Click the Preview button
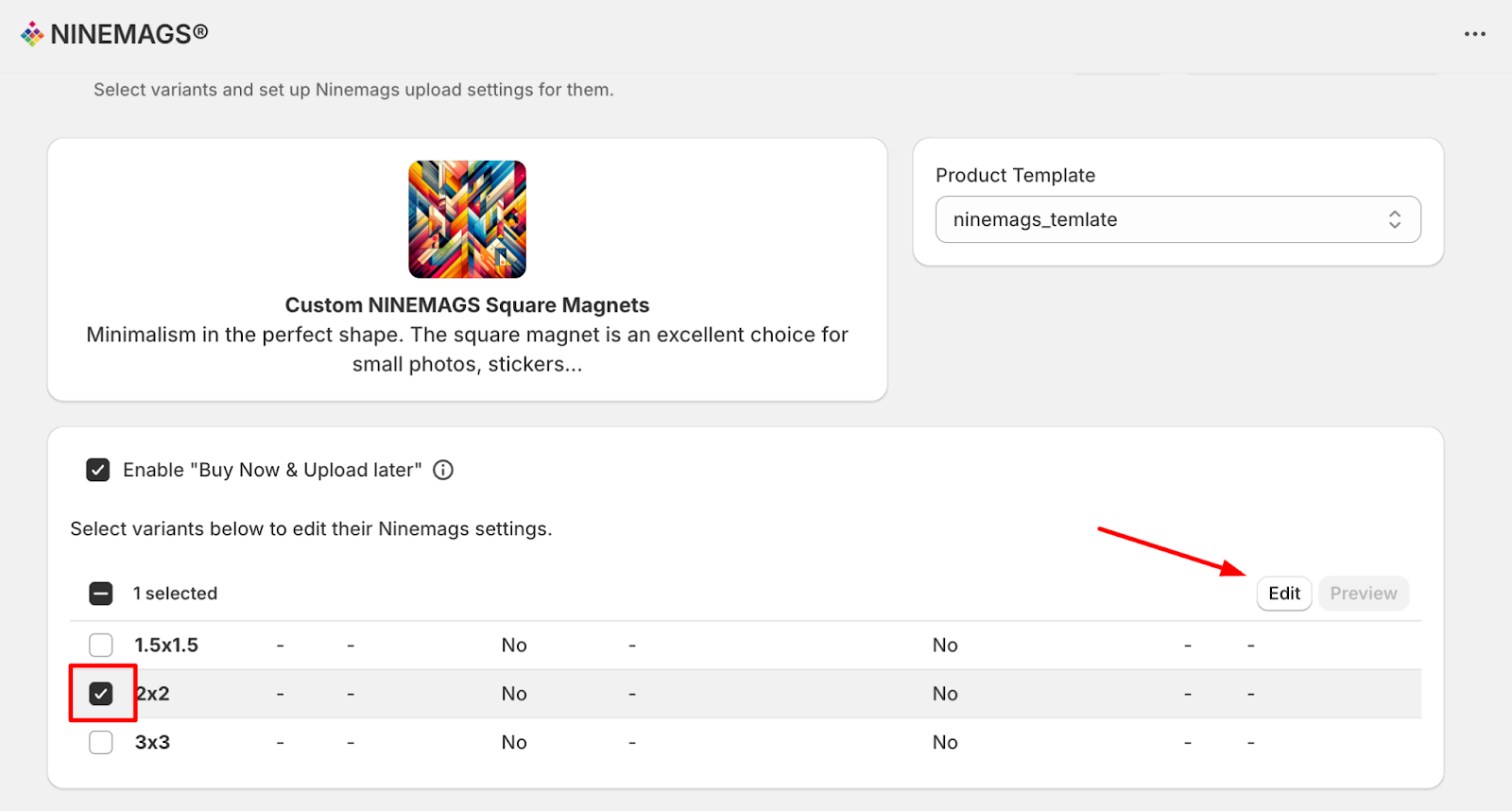This screenshot has height=811, width=1512. coord(1363,594)
